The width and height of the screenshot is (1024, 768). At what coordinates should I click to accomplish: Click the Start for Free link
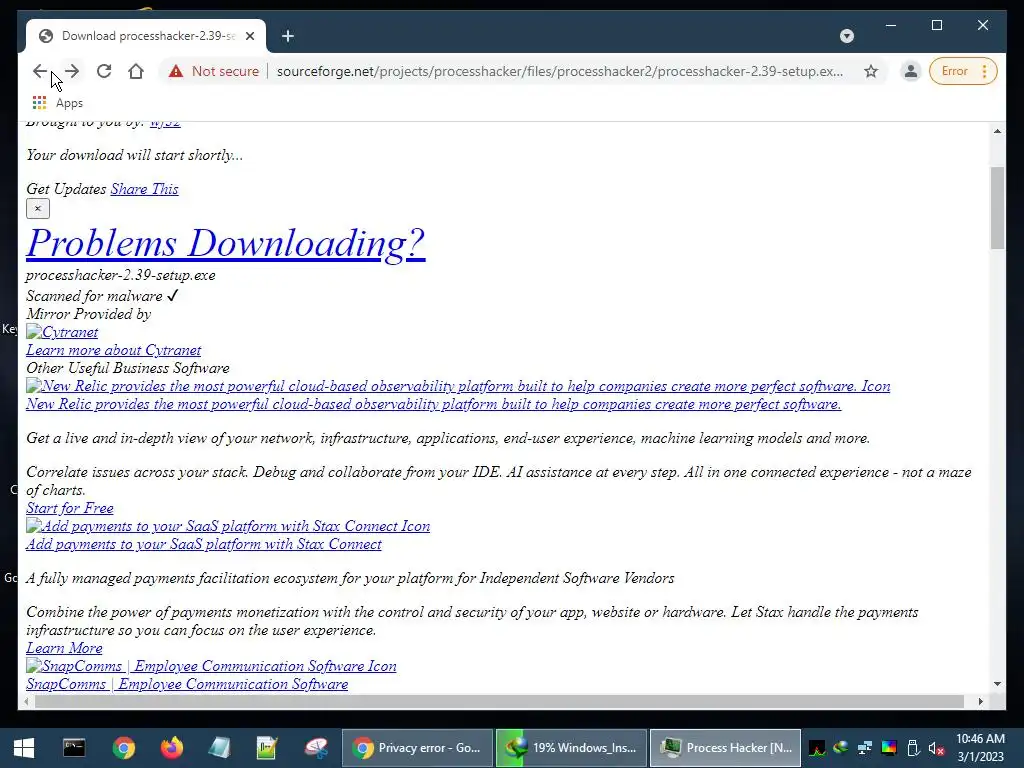tap(70, 508)
